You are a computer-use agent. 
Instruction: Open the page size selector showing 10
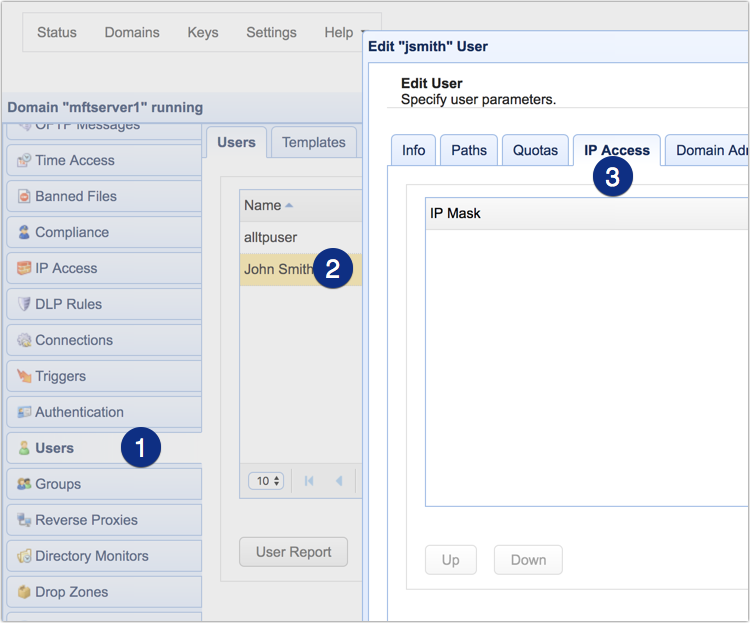[x=266, y=481]
